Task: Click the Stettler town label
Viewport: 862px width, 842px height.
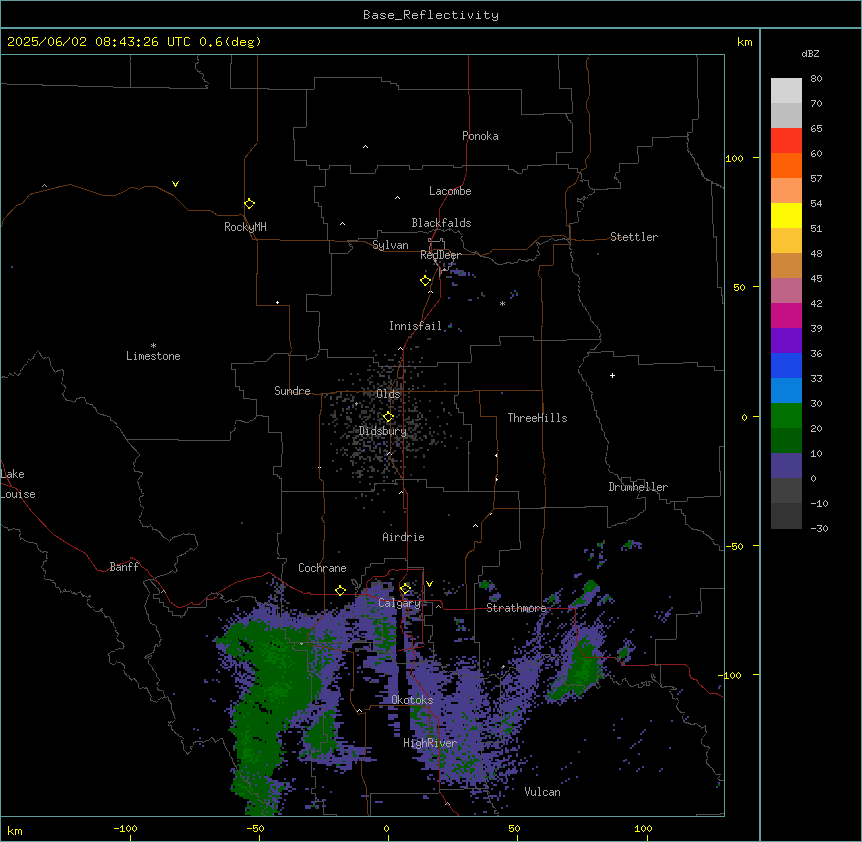Action: [634, 237]
